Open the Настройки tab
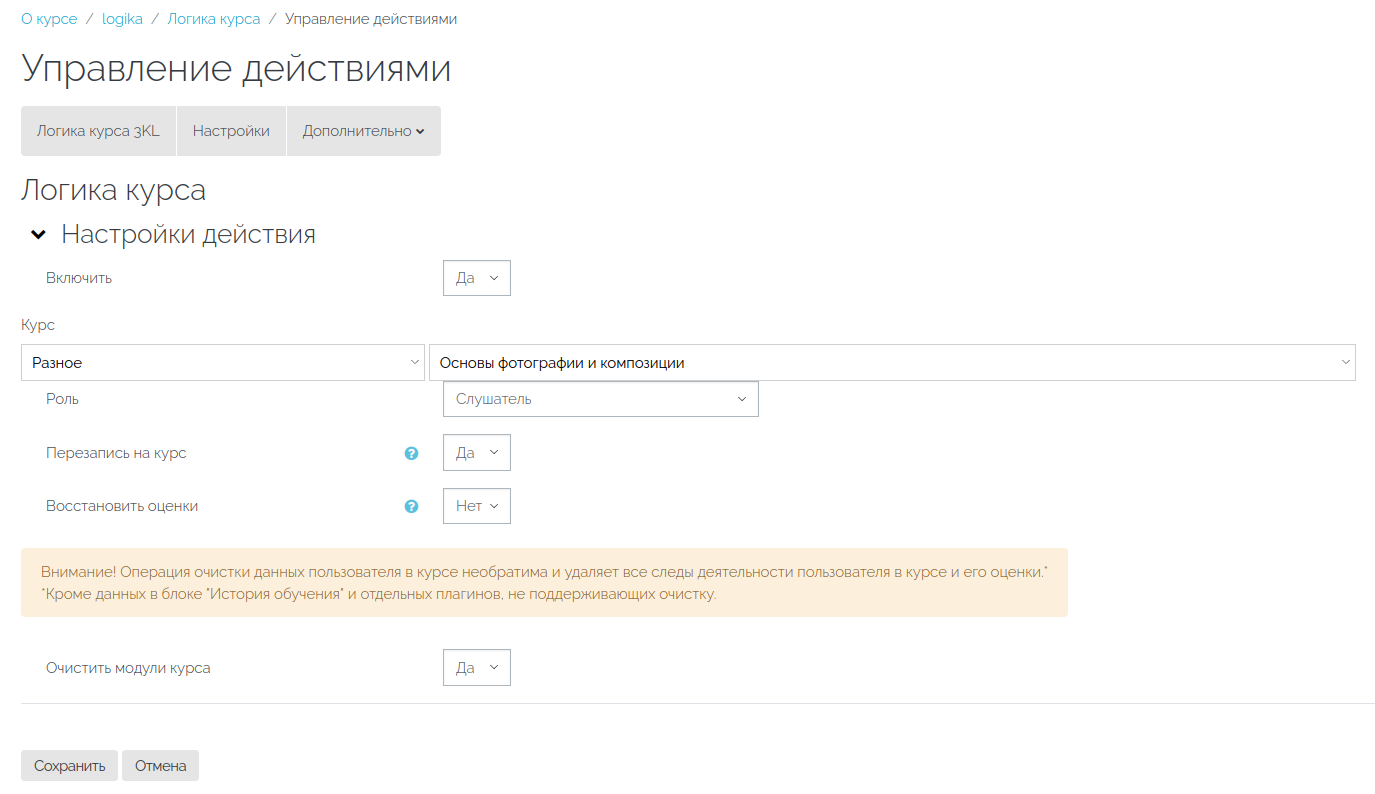 tap(231, 131)
